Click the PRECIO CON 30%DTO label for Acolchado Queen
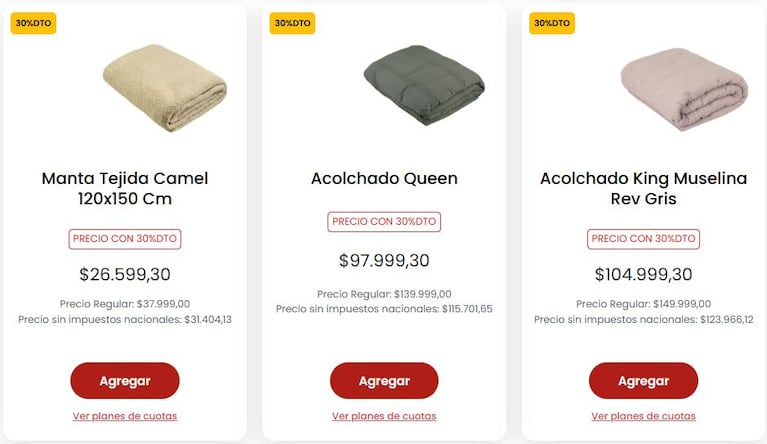Screen dimensions: 767x444 (x=384, y=222)
